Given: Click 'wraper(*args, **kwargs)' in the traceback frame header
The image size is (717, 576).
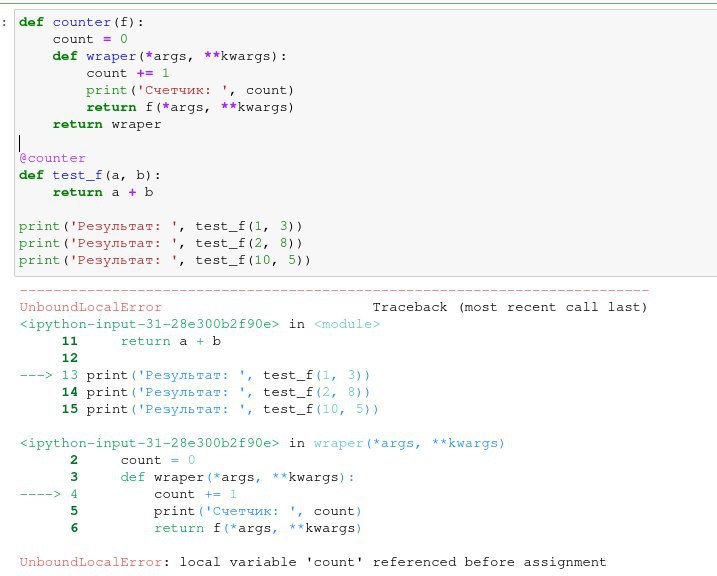Looking at the screenshot, I should (409, 443).
